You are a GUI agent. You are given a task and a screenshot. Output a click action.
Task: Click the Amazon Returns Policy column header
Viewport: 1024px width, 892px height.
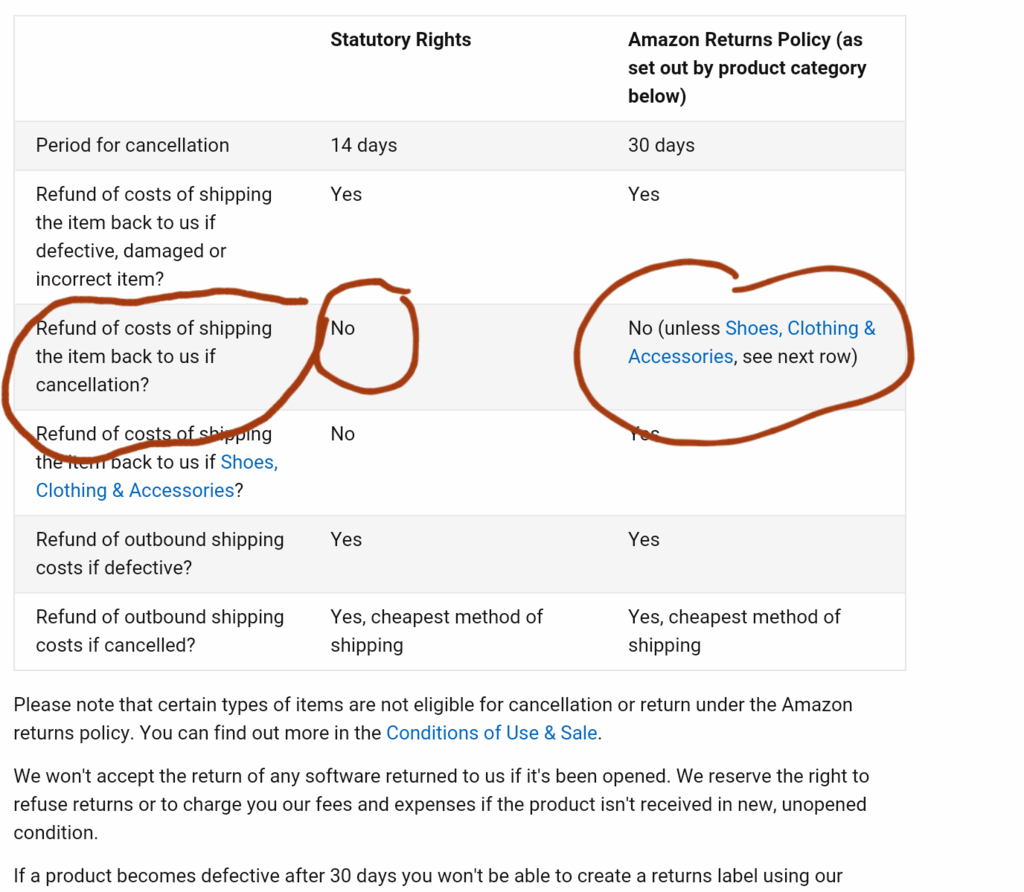(747, 68)
